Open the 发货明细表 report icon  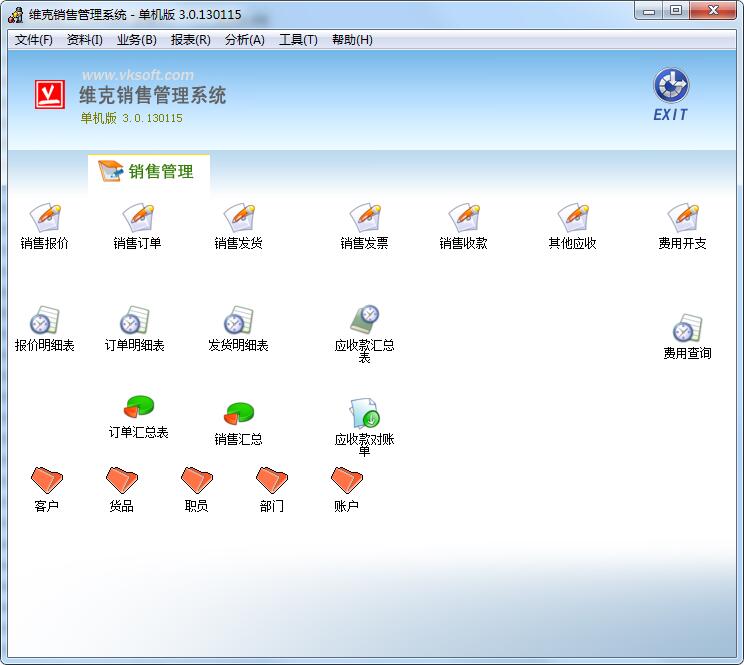coord(239,320)
